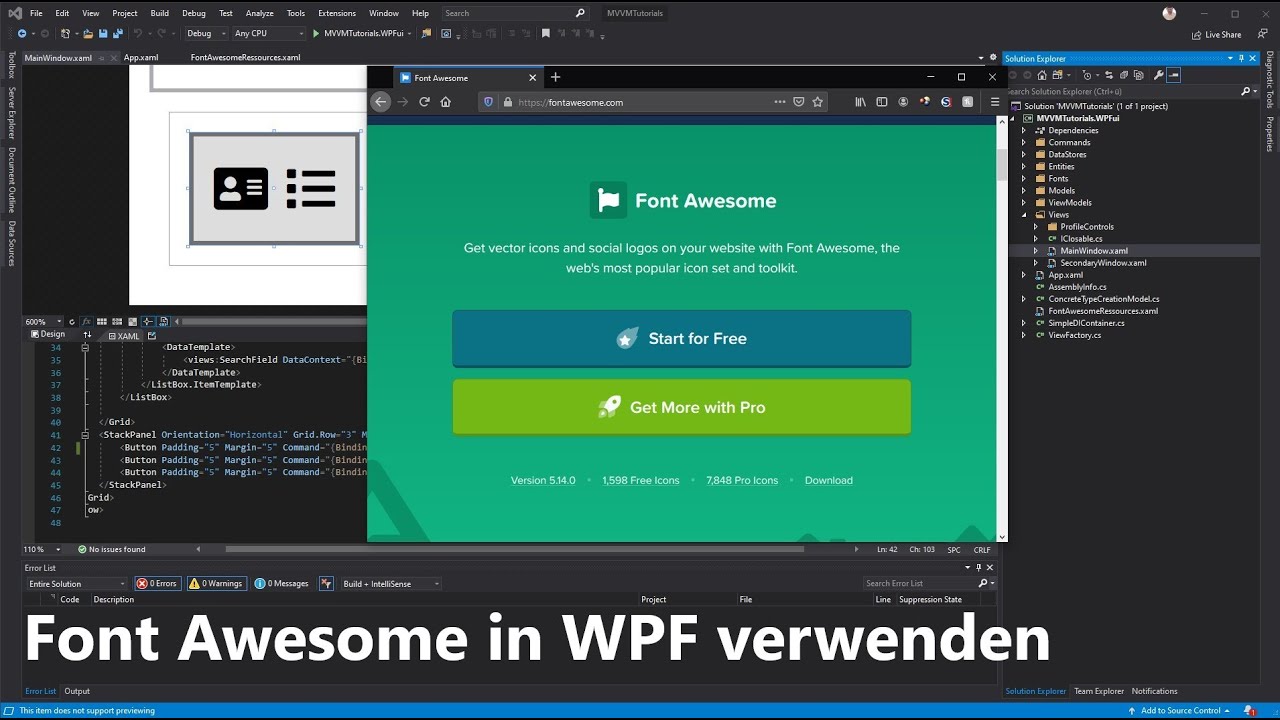The width and height of the screenshot is (1280, 720).
Task: Click Sync with Active Document icon
Action: pos(1109,75)
